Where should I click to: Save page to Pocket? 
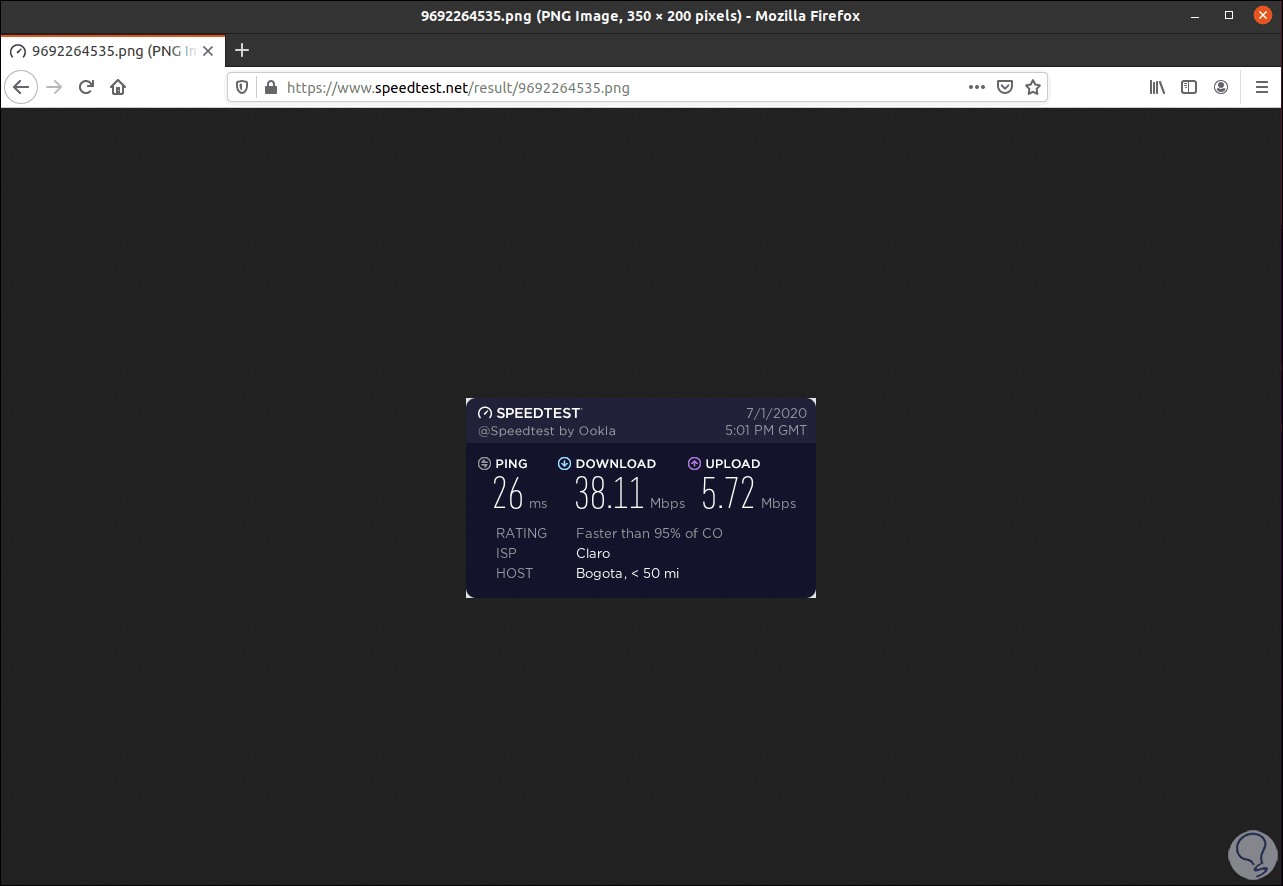click(1005, 87)
